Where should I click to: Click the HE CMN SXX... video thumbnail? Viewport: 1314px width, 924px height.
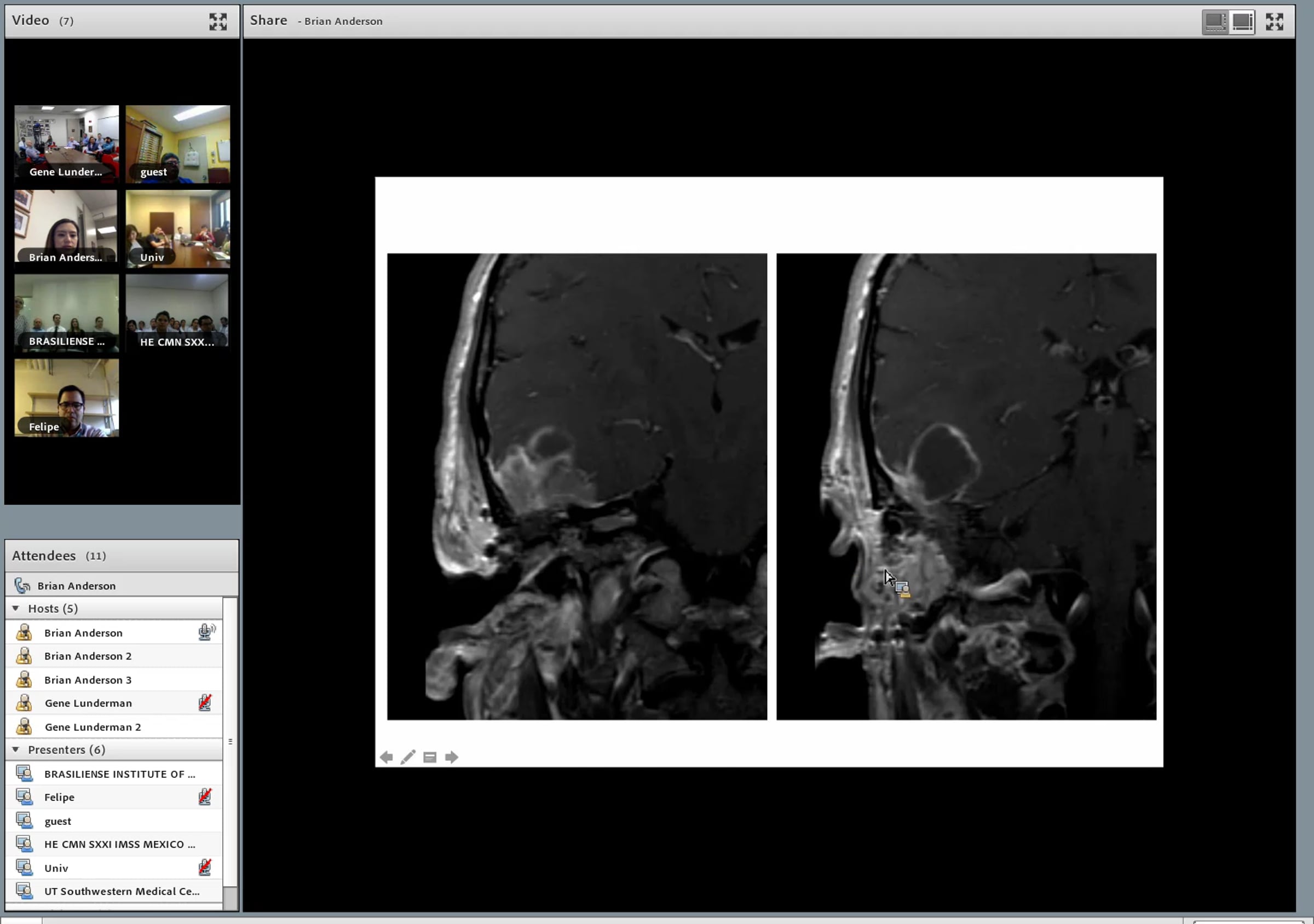point(177,311)
